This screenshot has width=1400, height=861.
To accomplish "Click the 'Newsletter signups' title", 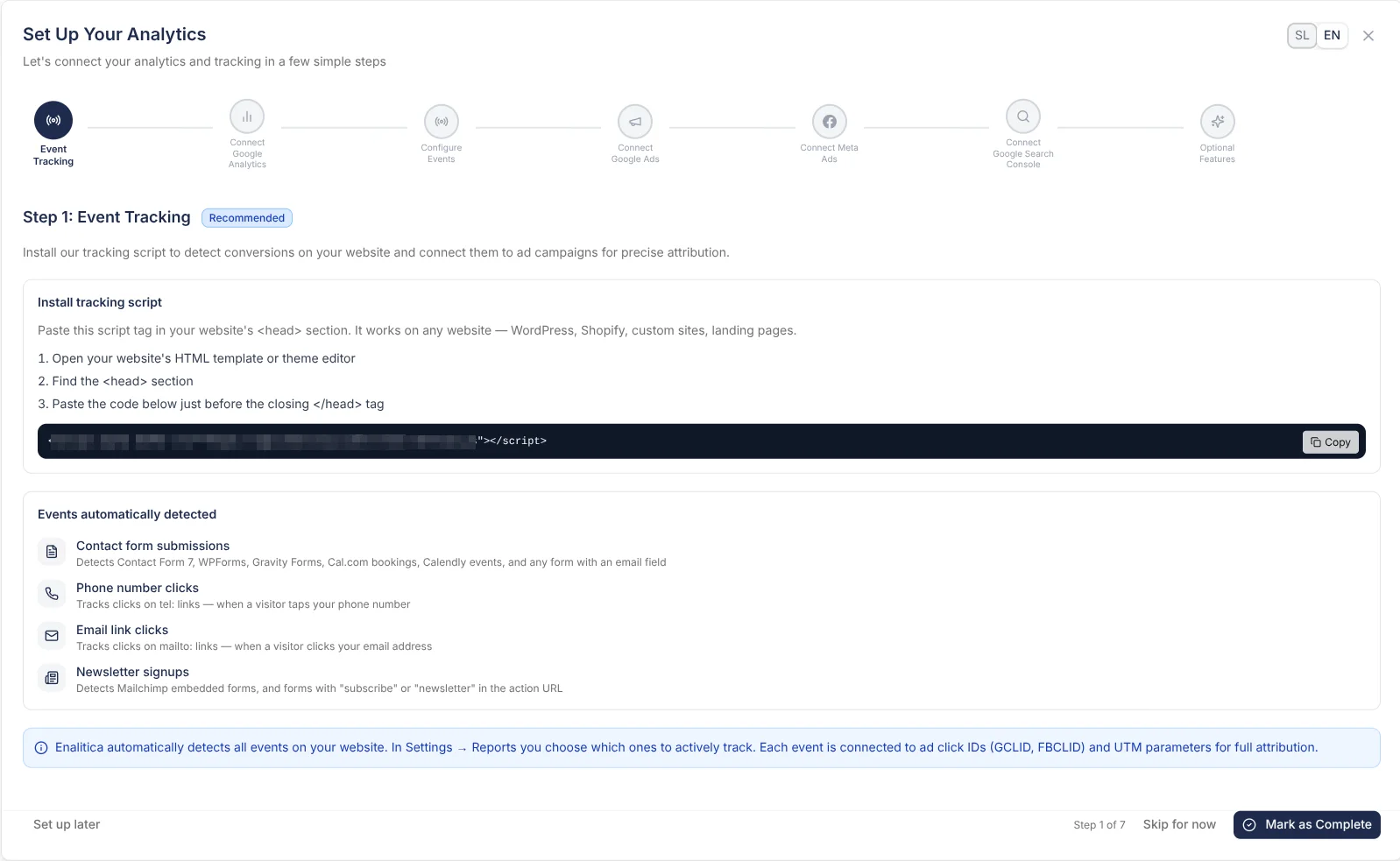I will point(132,672).
